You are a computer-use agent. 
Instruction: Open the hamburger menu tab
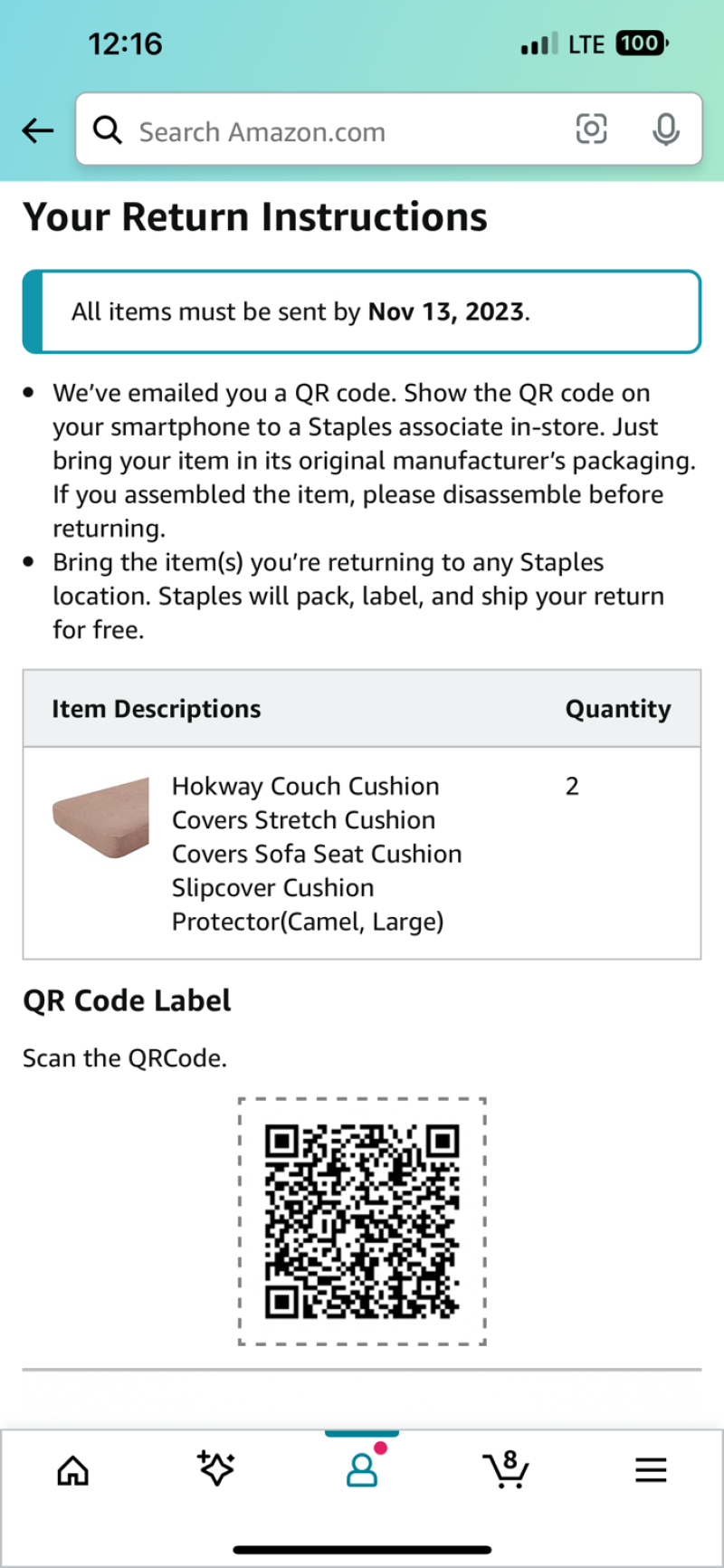(x=651, y=1470)
